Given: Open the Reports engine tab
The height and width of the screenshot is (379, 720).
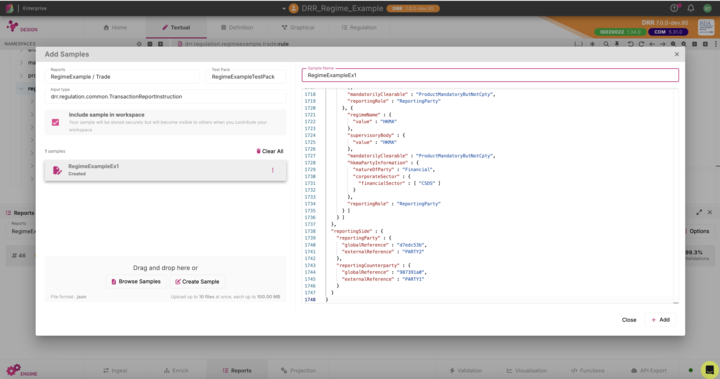Looking at the screenshot, I should tap(237, 370).
